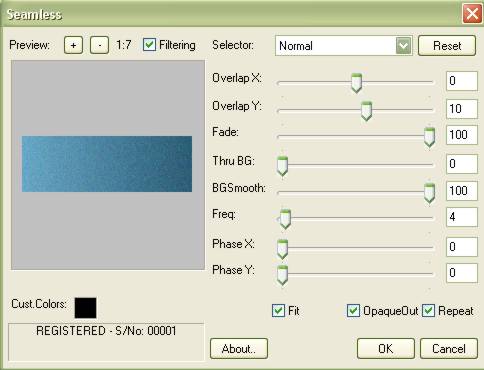Click the Overlap Y slider handle

pyautogui.click(x=366, y=111)
